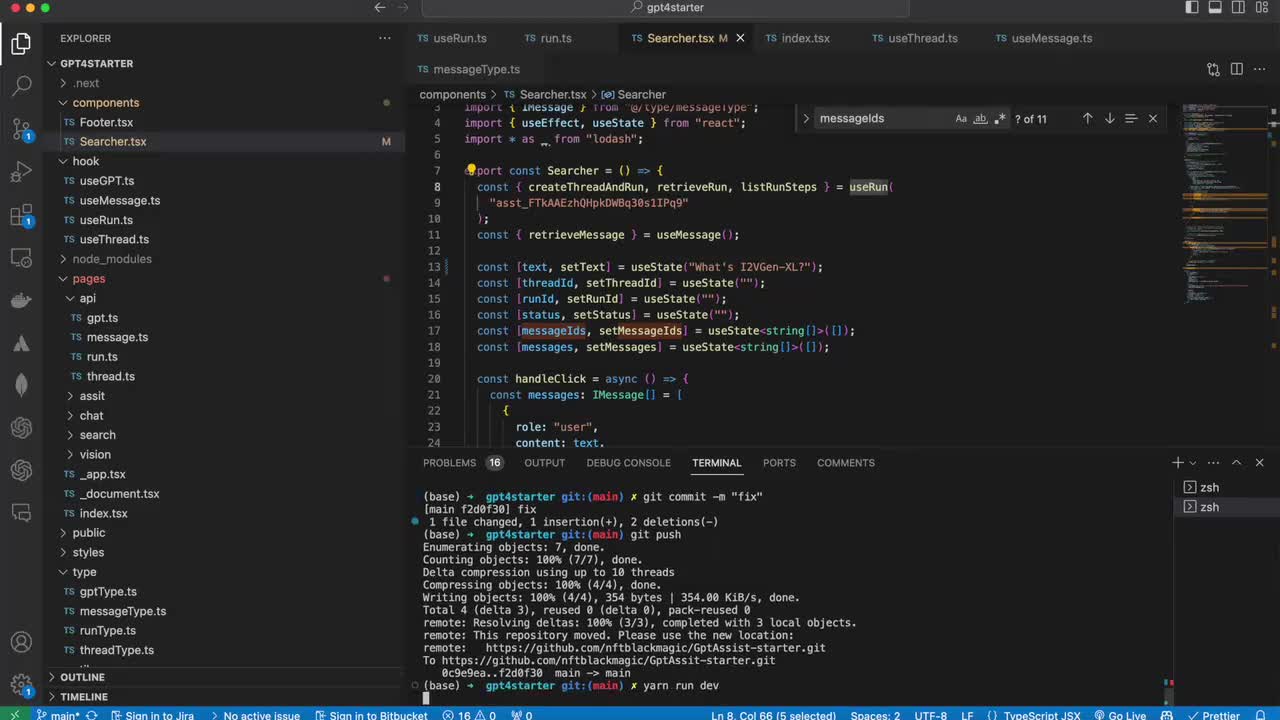Open the Search view in activity bar

21,86
